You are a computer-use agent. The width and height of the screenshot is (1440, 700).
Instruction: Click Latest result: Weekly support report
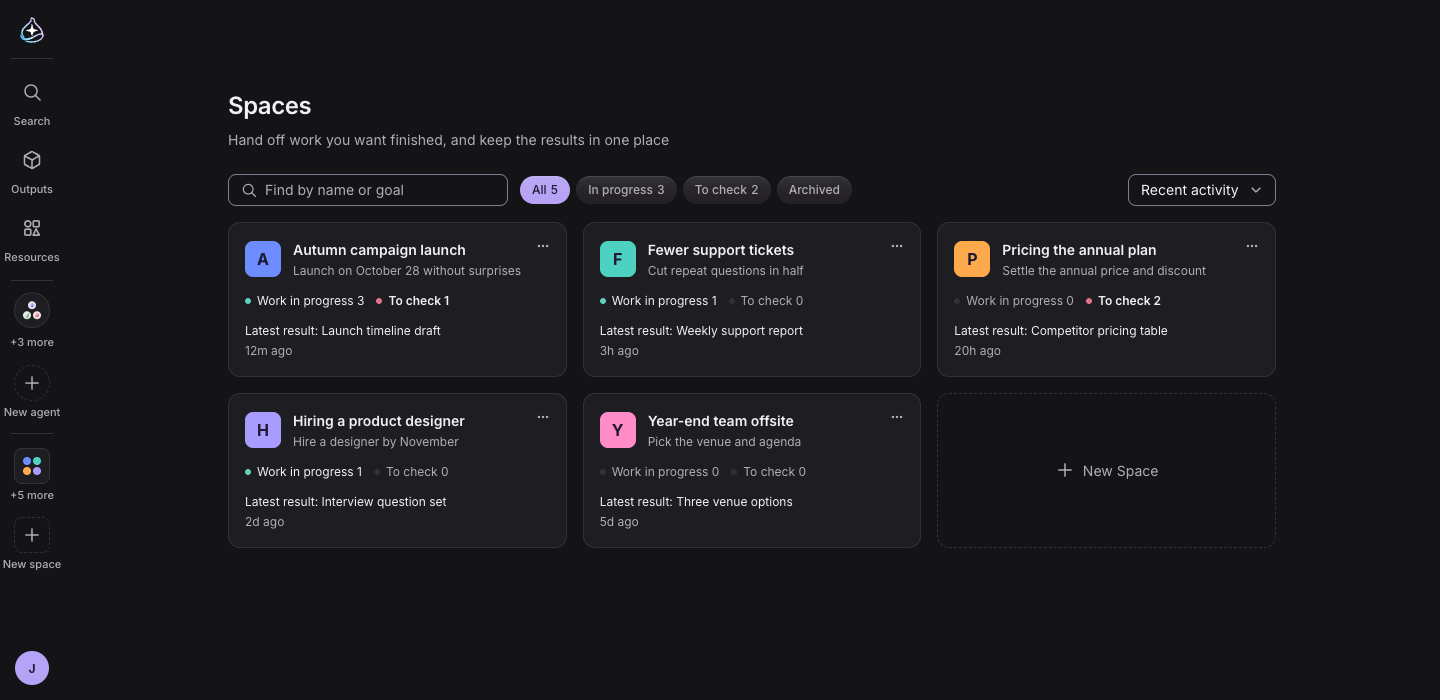701,331
